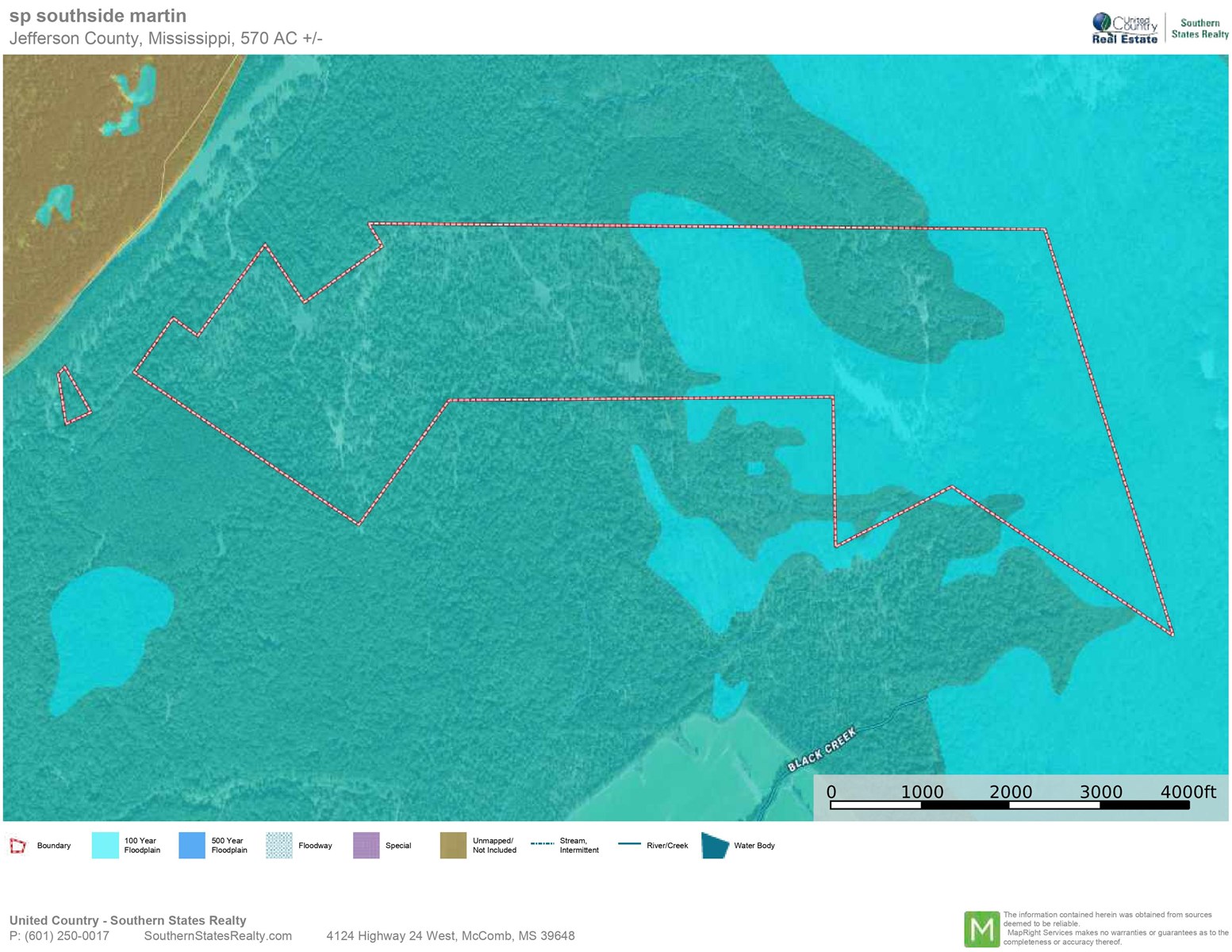The height and width of the screenshot is (952, 1232).
Task: Click the small triangular boundary parcel on the map
Action: pyautogui.click(x=73, y=399)
